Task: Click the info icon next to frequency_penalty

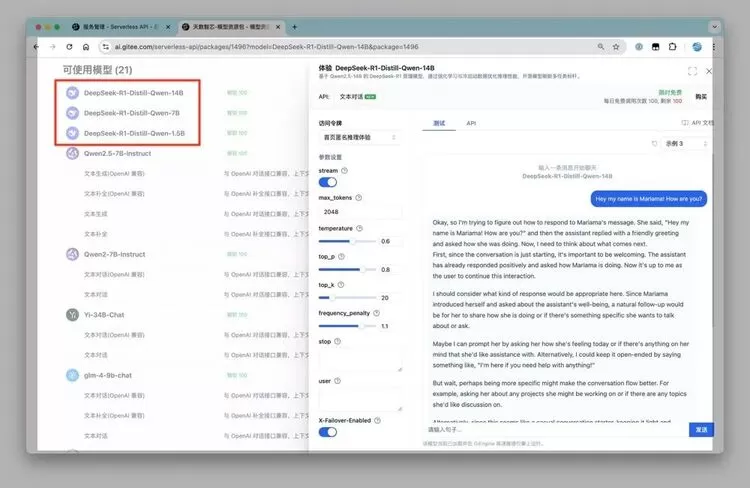Action: pos(374,313)
